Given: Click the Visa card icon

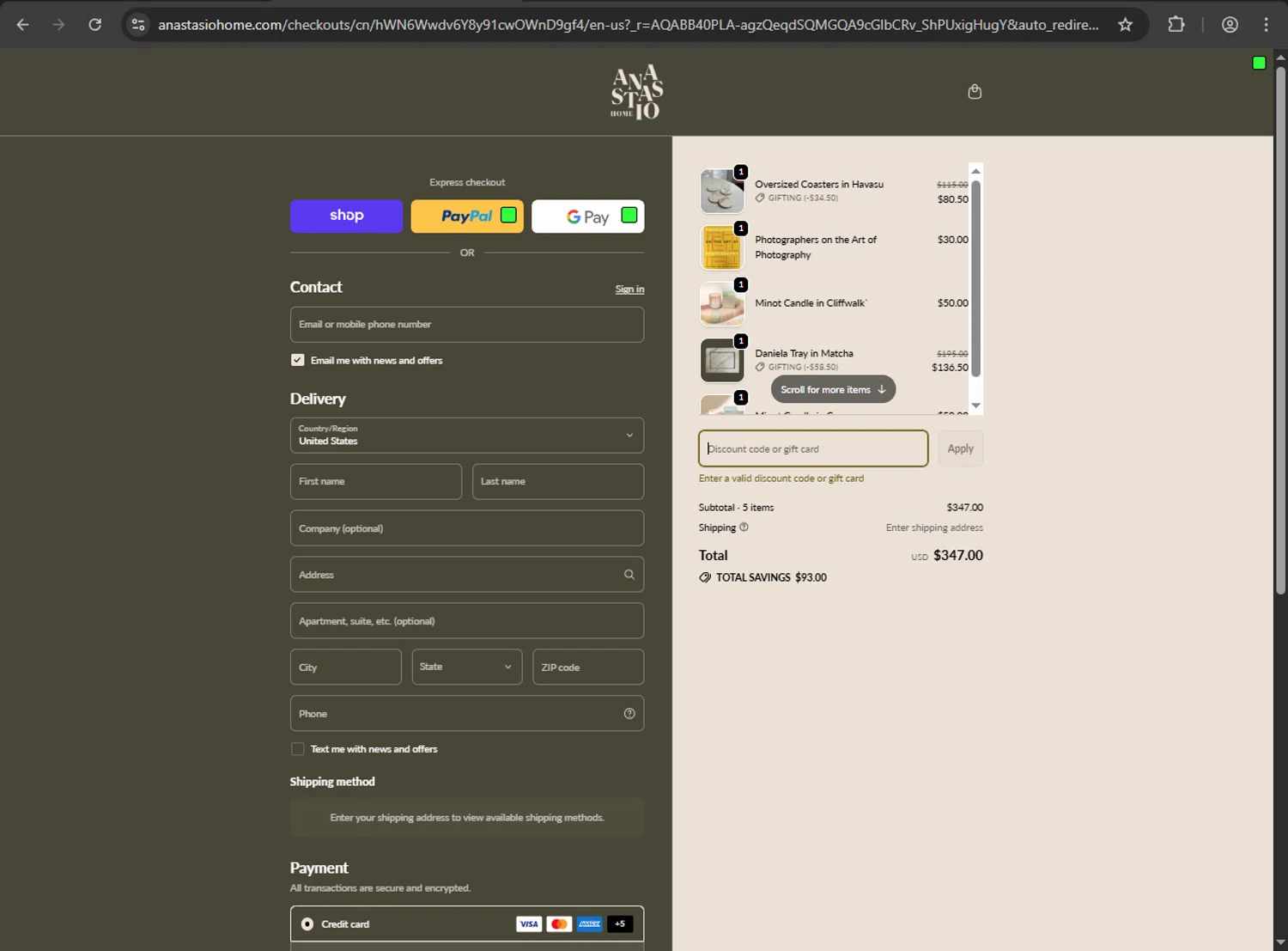Looking at the screenshot, I should click(529, 924).
